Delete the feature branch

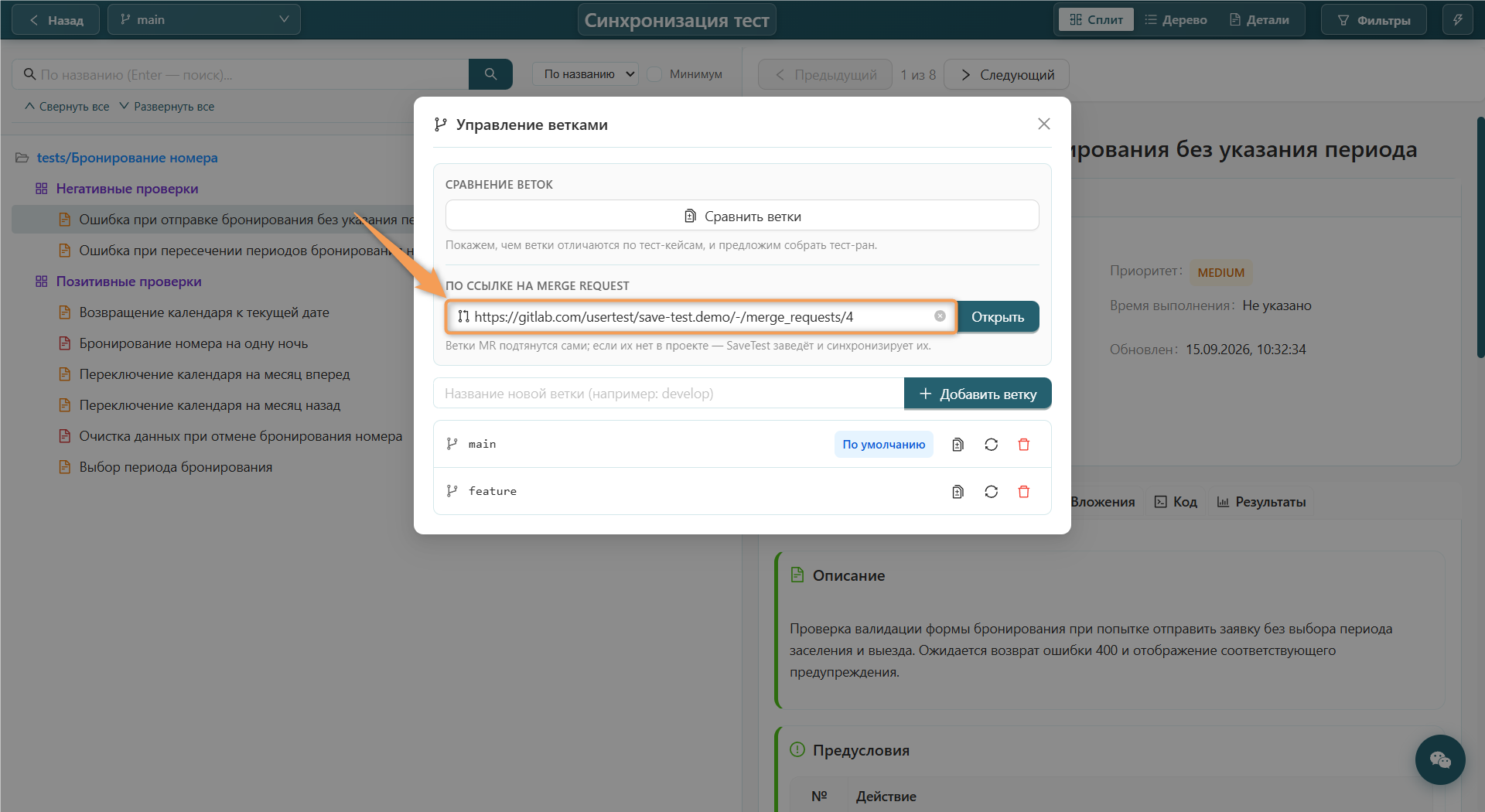point(1024,492)
